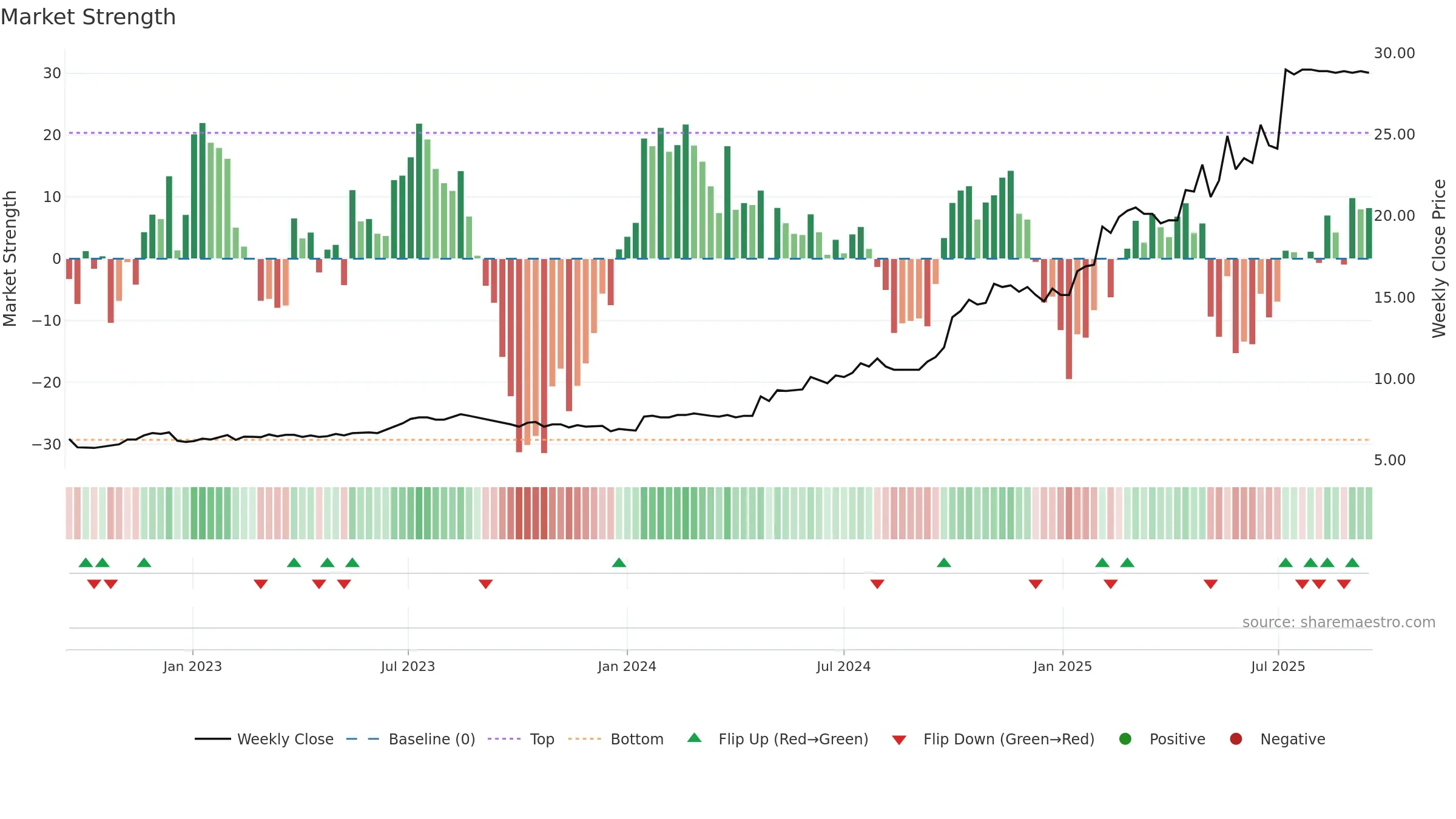
Task: Click the Jul 2025 x-axis label
Action: coord(1278,666)
